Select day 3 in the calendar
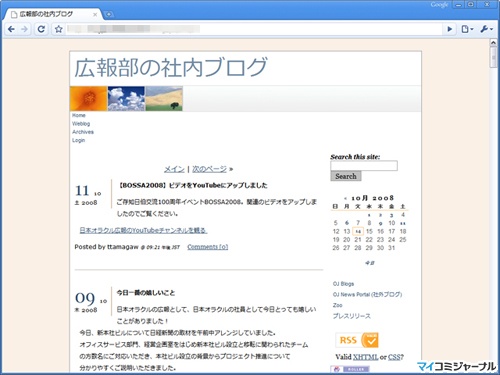500x375 pixels. click(x=392, y=215)
